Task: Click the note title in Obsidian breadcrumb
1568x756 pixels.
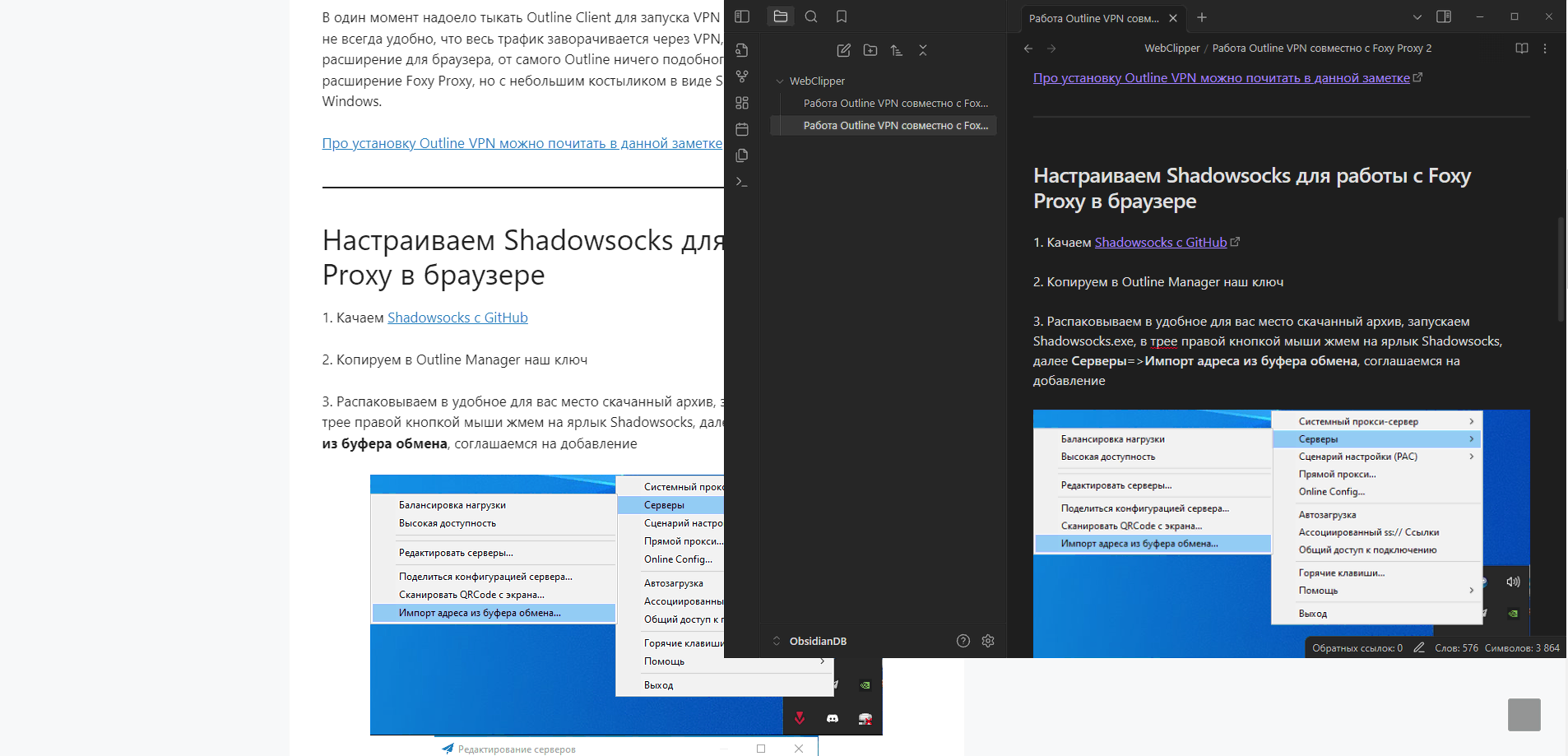Action: [x=1321, y=49]
